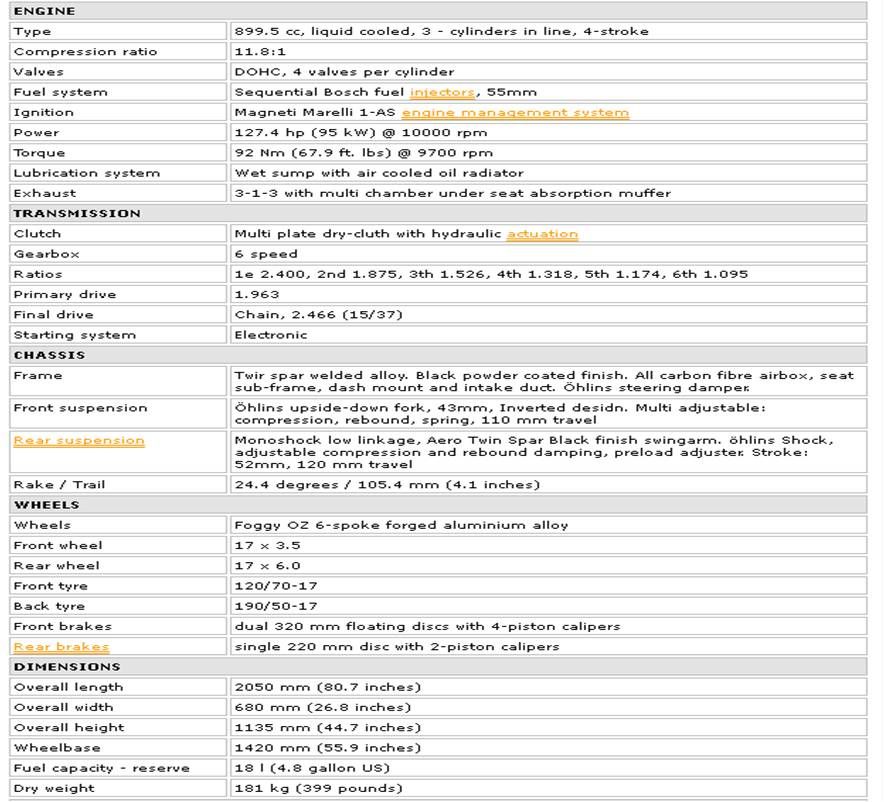Image resolution: width=884 pixels, height=802 pixels.
Task: Open the orange "injectors" link
Action: (x=442, y=92)
